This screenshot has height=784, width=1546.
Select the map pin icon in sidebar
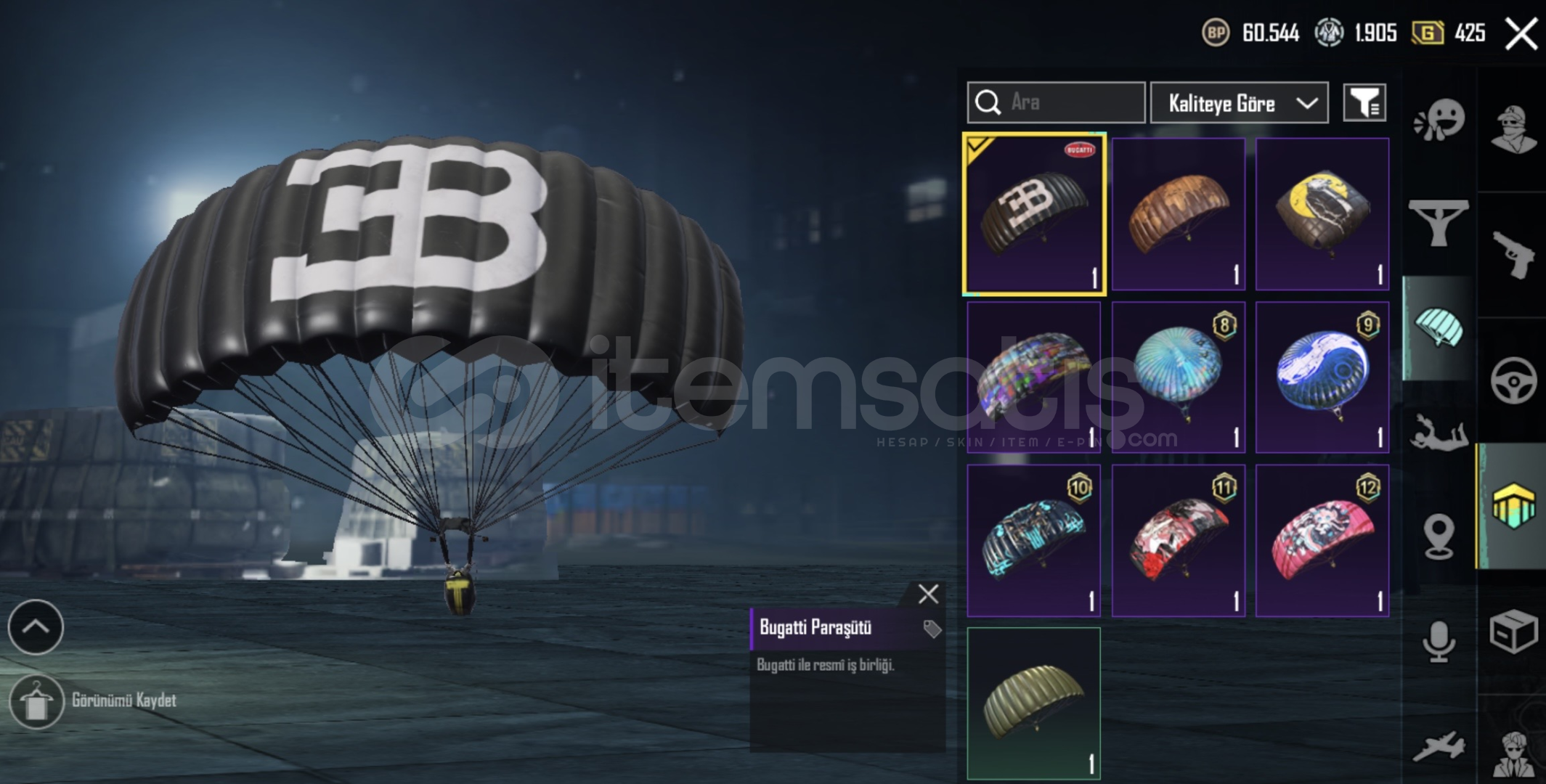tap(1439, 537)
